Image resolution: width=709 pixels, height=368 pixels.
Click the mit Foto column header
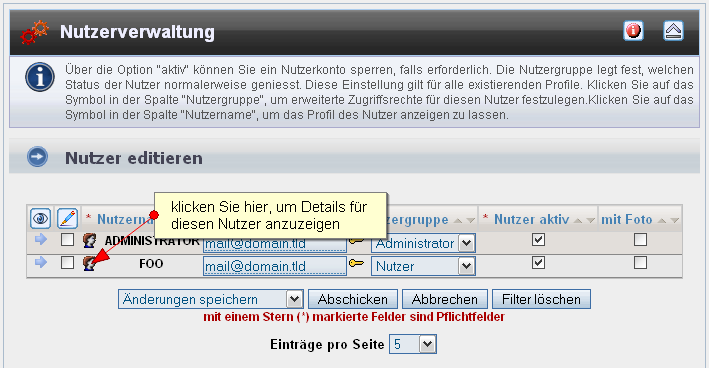(627, 220)
